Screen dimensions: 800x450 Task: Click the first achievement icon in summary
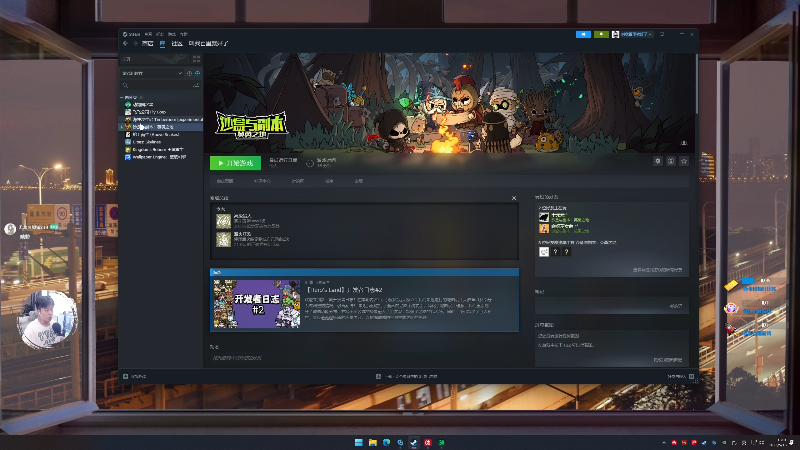coord(223,221)
